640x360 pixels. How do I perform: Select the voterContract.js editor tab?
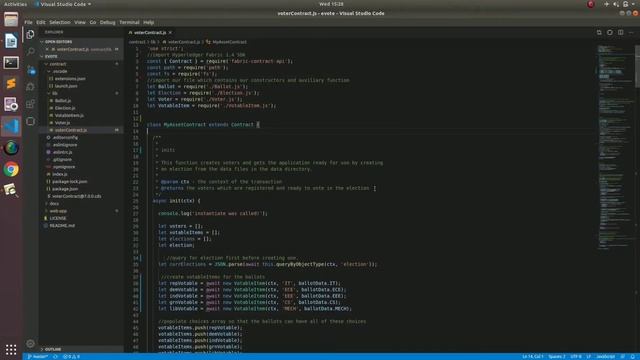pyautogui.click(x=150, y=32)
